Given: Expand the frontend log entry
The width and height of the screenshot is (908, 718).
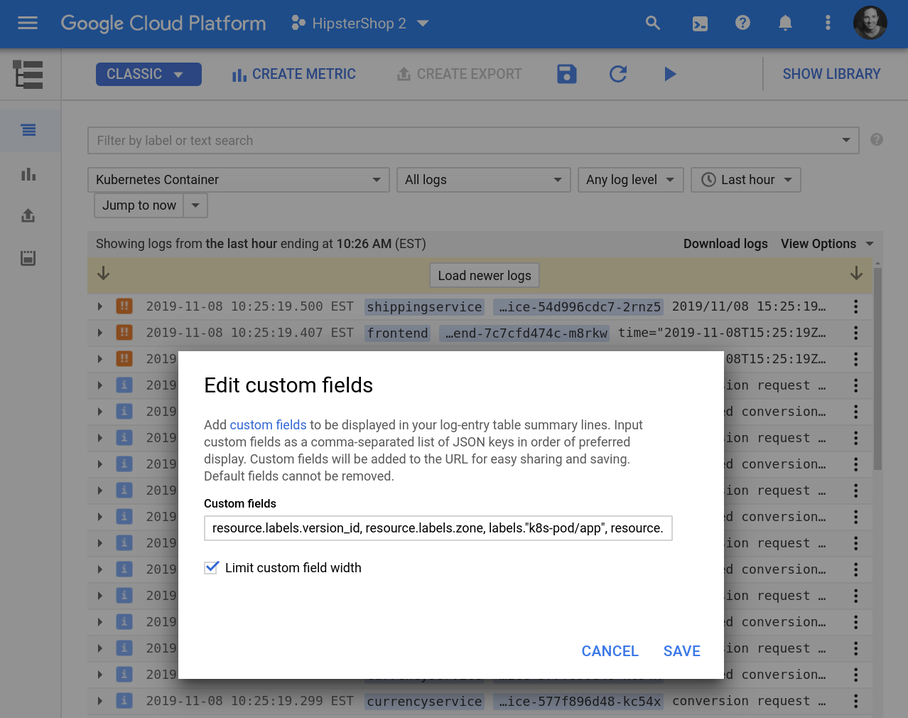Looking at the screenshot, I should (x=100, y=333).
